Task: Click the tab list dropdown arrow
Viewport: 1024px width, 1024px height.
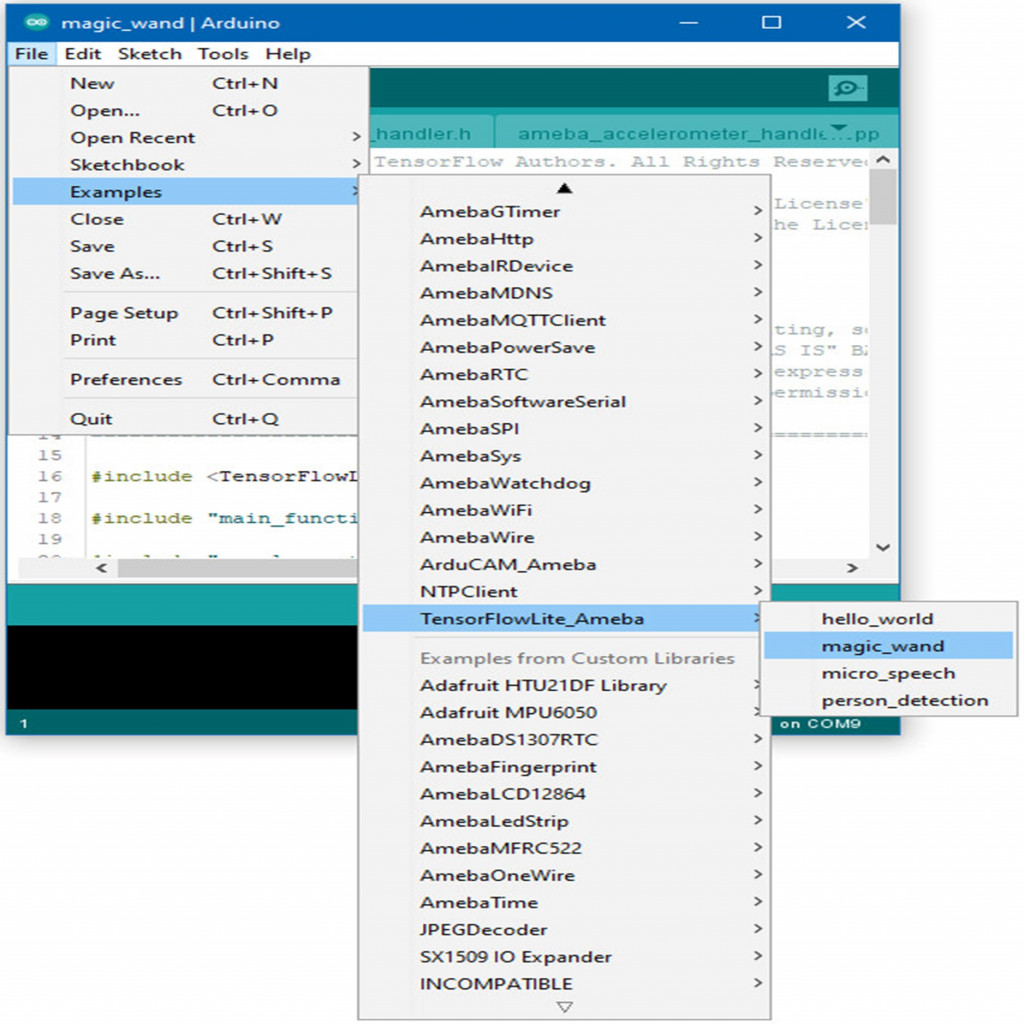Action: [838, 130]
